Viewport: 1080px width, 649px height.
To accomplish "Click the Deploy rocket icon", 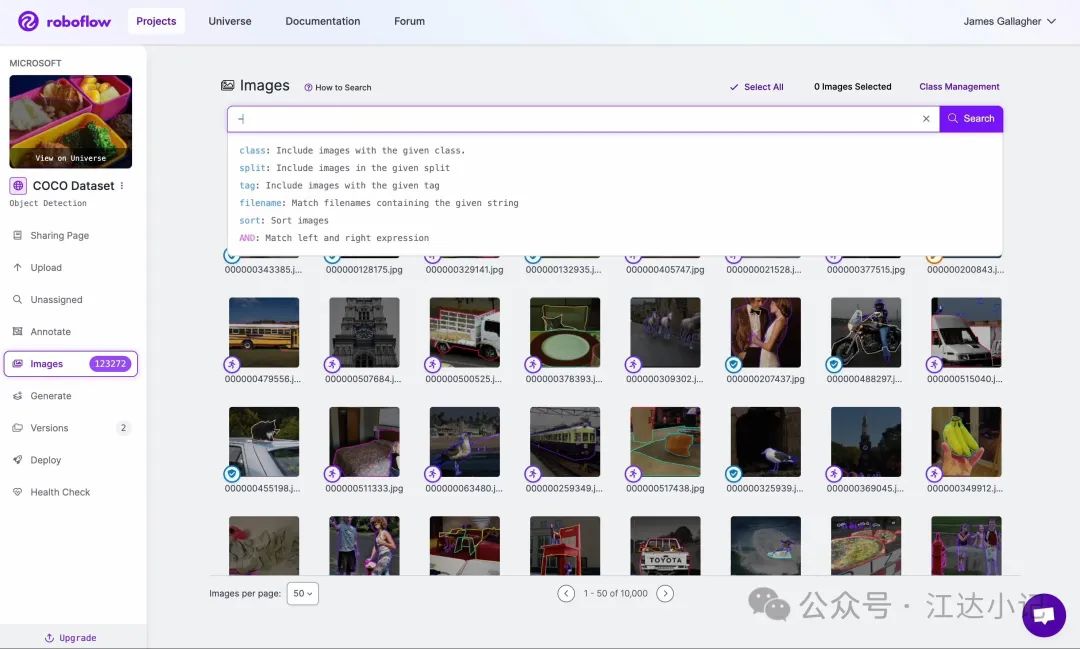I will pos(17,460).
